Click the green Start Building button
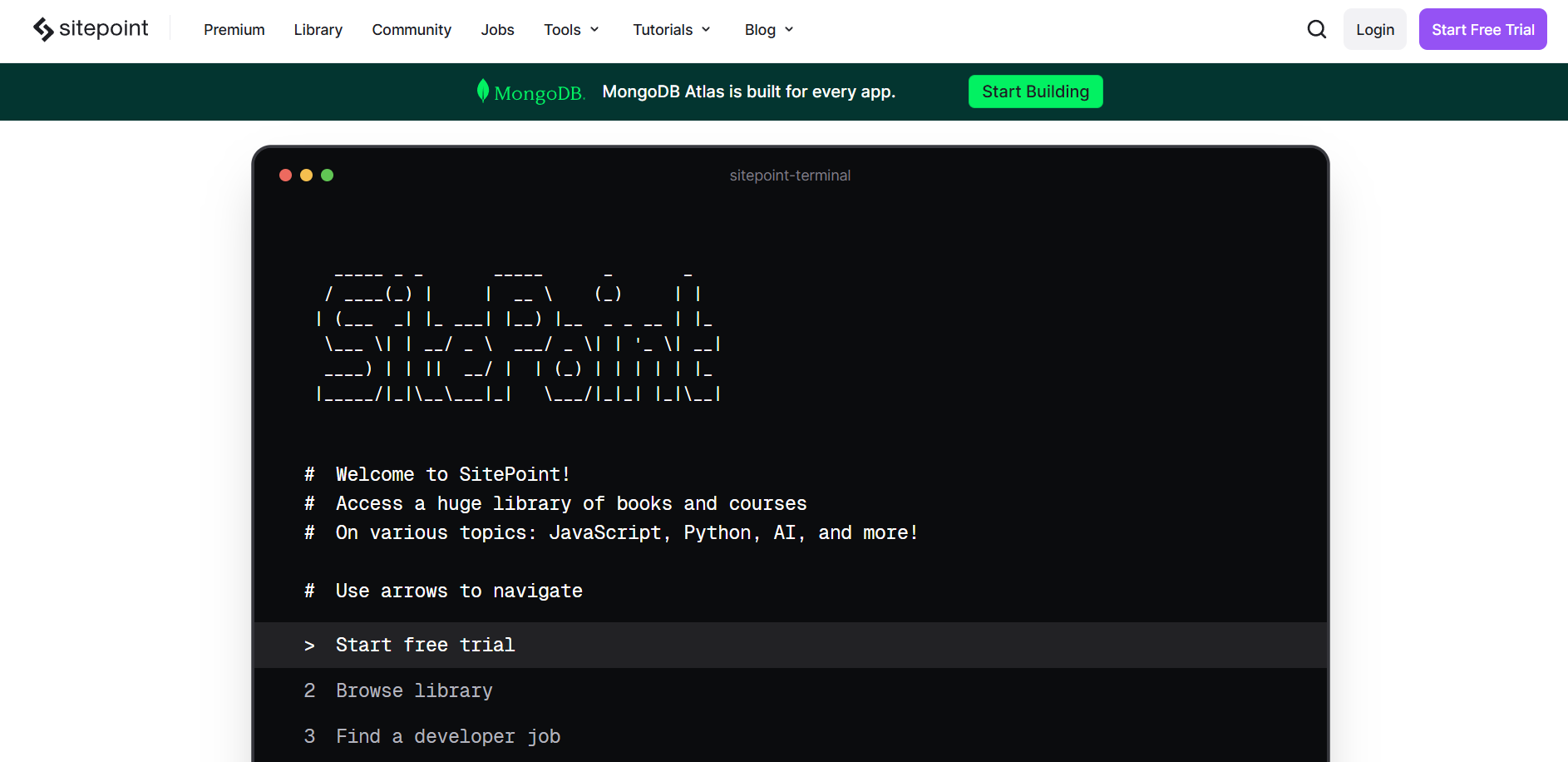Image resolution: width=1568 pixels, height=762 pixels. [x=1036, y=92]
